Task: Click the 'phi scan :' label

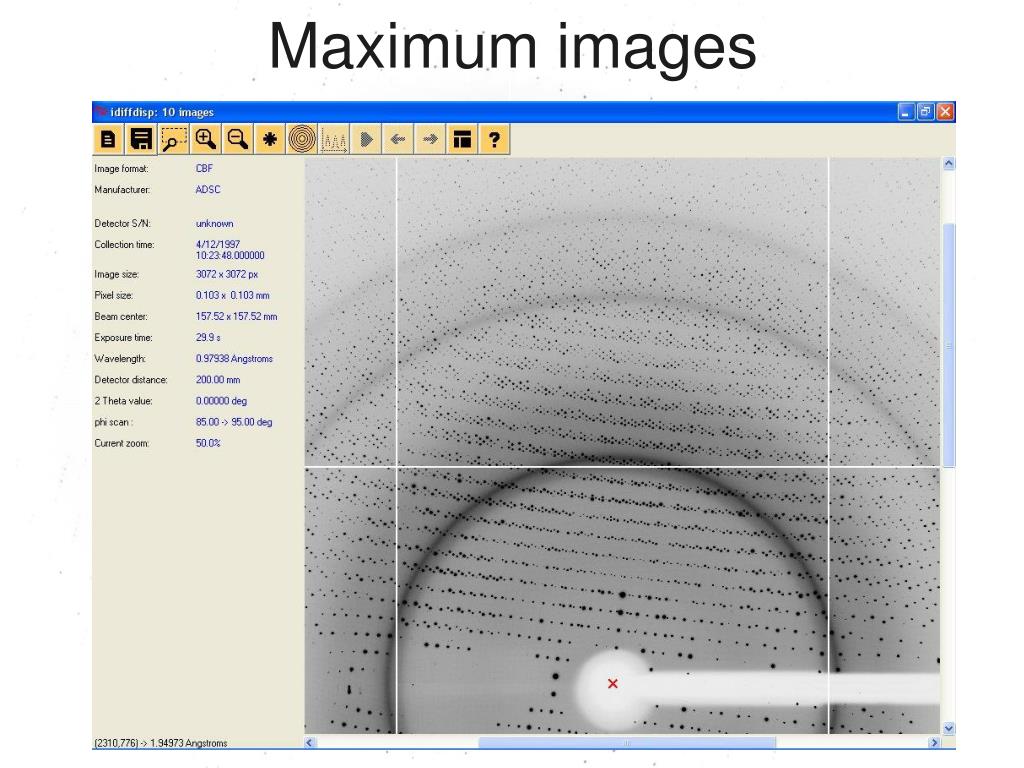Action: coord(113,422)
